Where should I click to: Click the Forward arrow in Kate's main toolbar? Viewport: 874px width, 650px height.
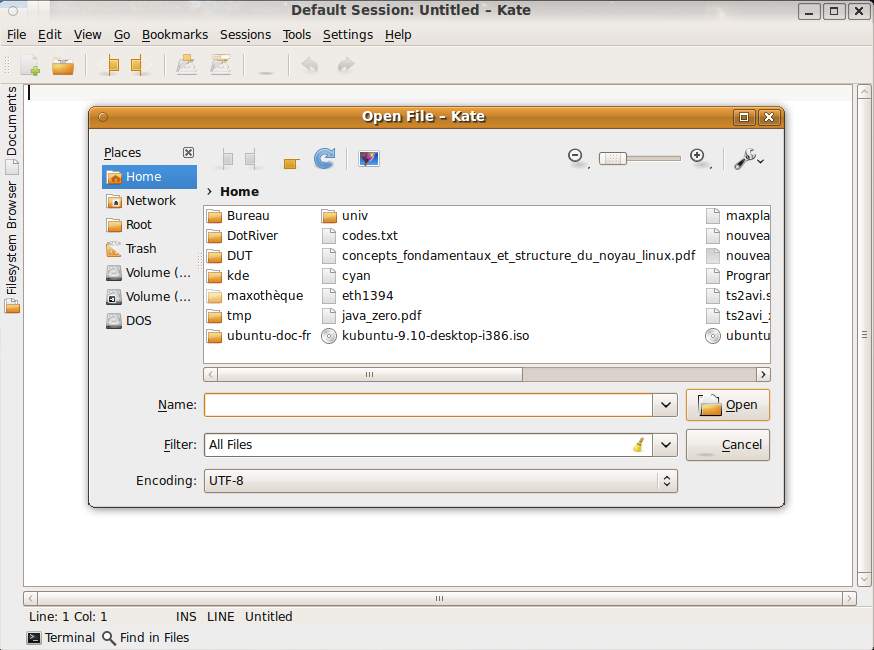click(139, 65)
